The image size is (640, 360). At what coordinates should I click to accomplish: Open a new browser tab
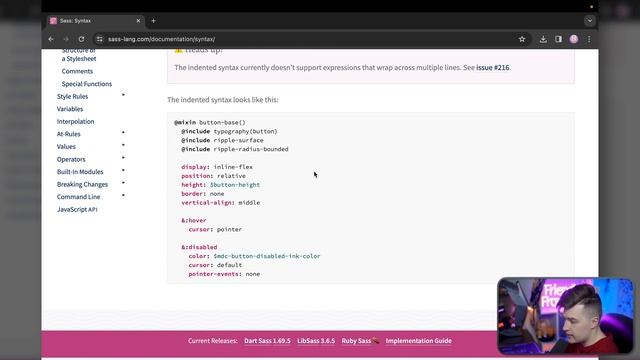(x=153, y=21)
